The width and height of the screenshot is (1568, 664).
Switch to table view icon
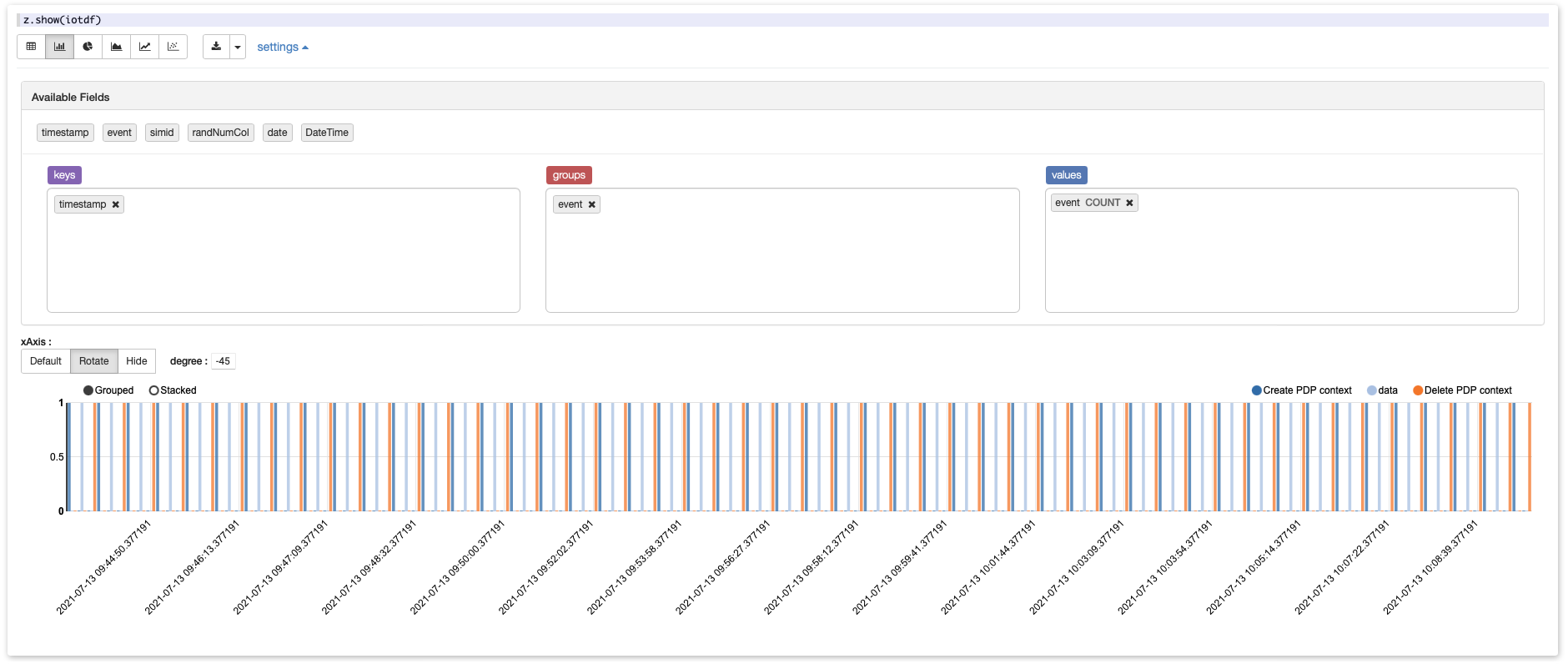point(31,47)
